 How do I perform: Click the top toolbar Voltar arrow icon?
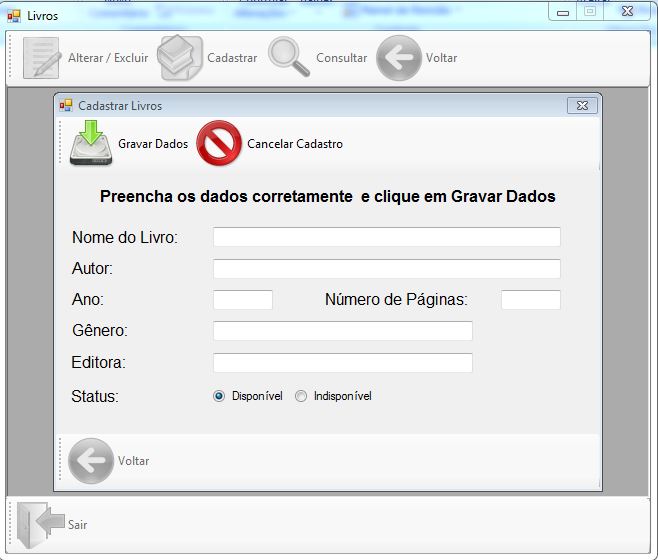(398, 58)
